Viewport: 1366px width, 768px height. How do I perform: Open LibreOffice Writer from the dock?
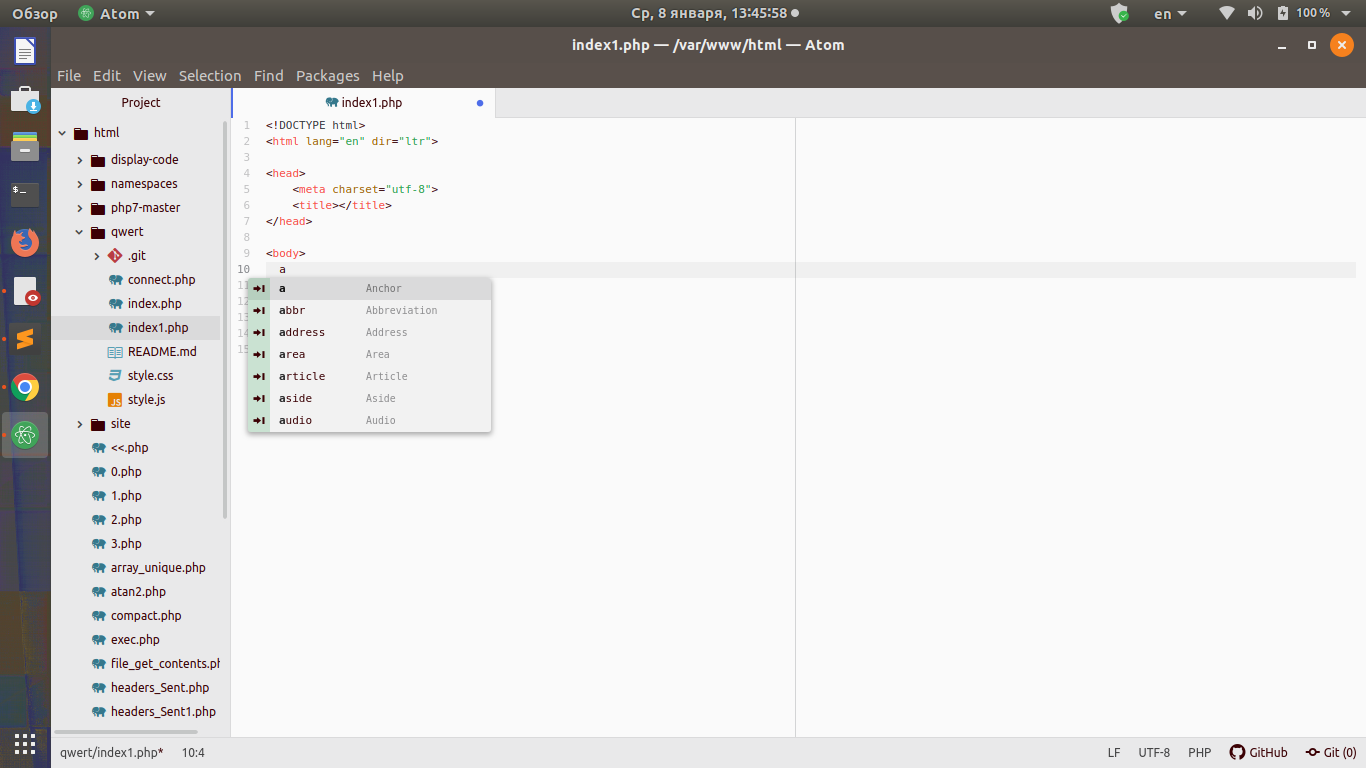[25, 51]
